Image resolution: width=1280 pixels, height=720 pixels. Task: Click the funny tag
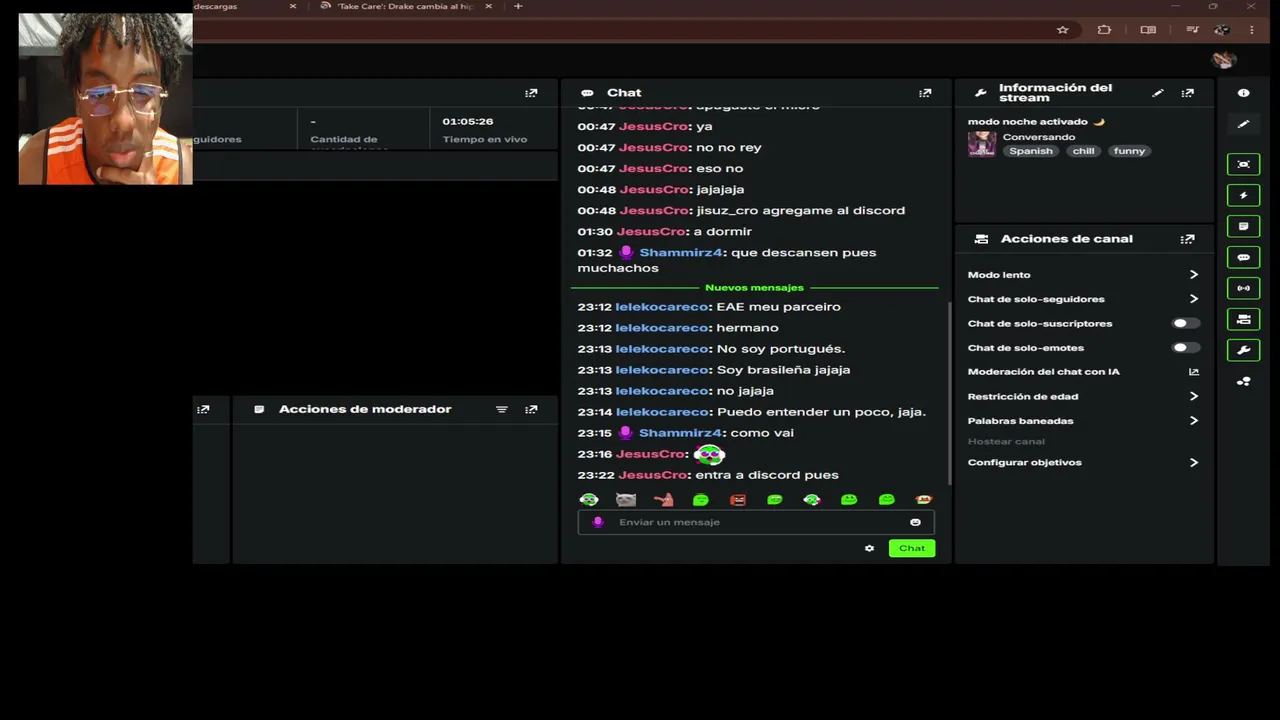(x=1129, y=151)
